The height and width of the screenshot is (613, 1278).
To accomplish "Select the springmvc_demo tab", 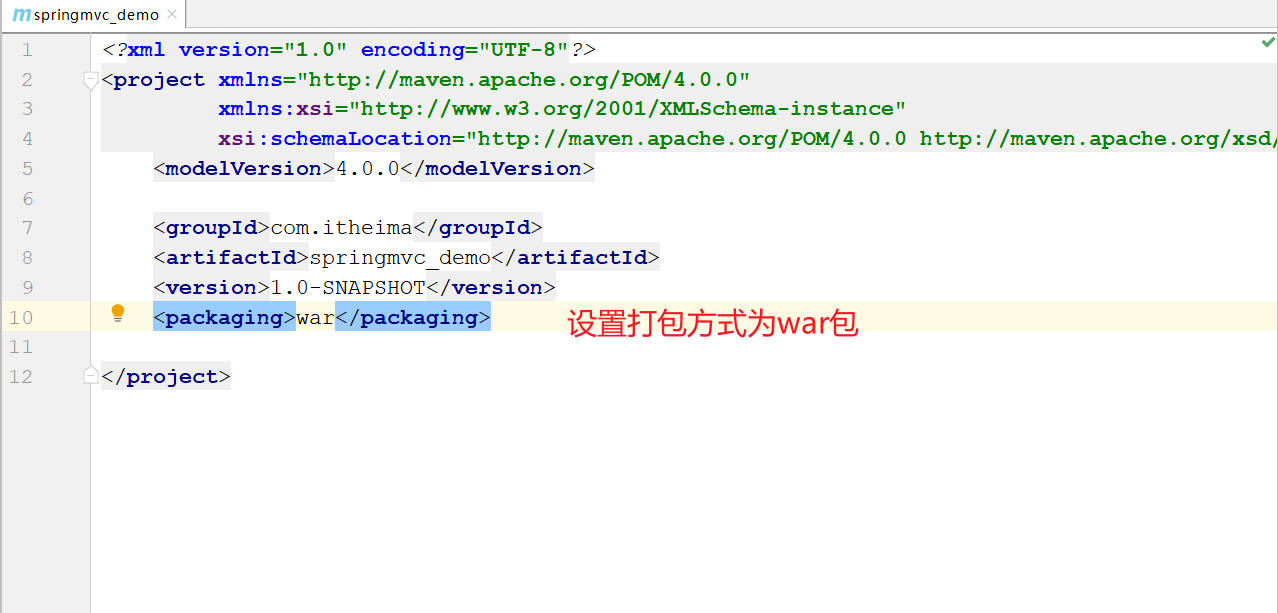I will pos(96,14).
